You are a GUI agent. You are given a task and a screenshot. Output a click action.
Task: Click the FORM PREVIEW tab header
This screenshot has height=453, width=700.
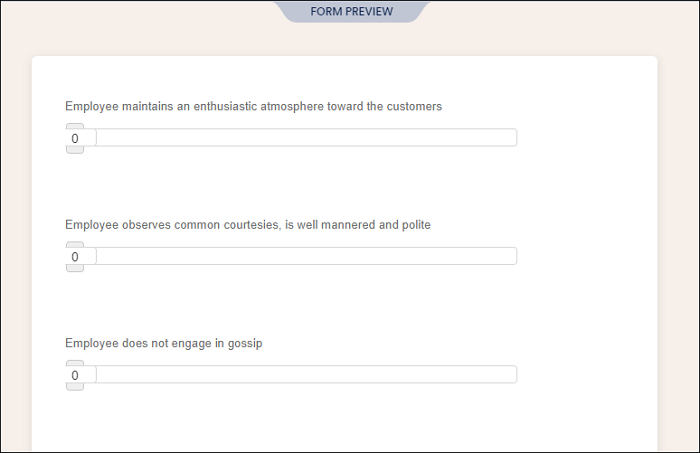pos(351,12)
